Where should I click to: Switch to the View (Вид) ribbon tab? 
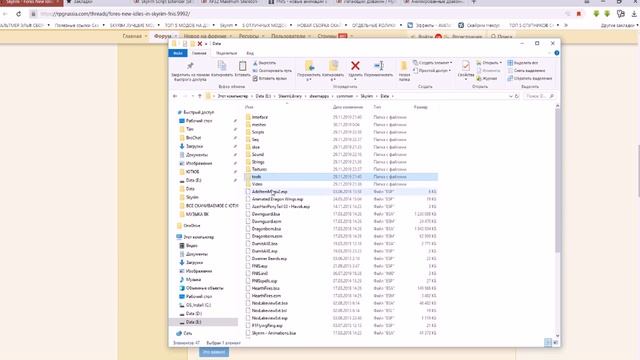click(x=250, y=53)
